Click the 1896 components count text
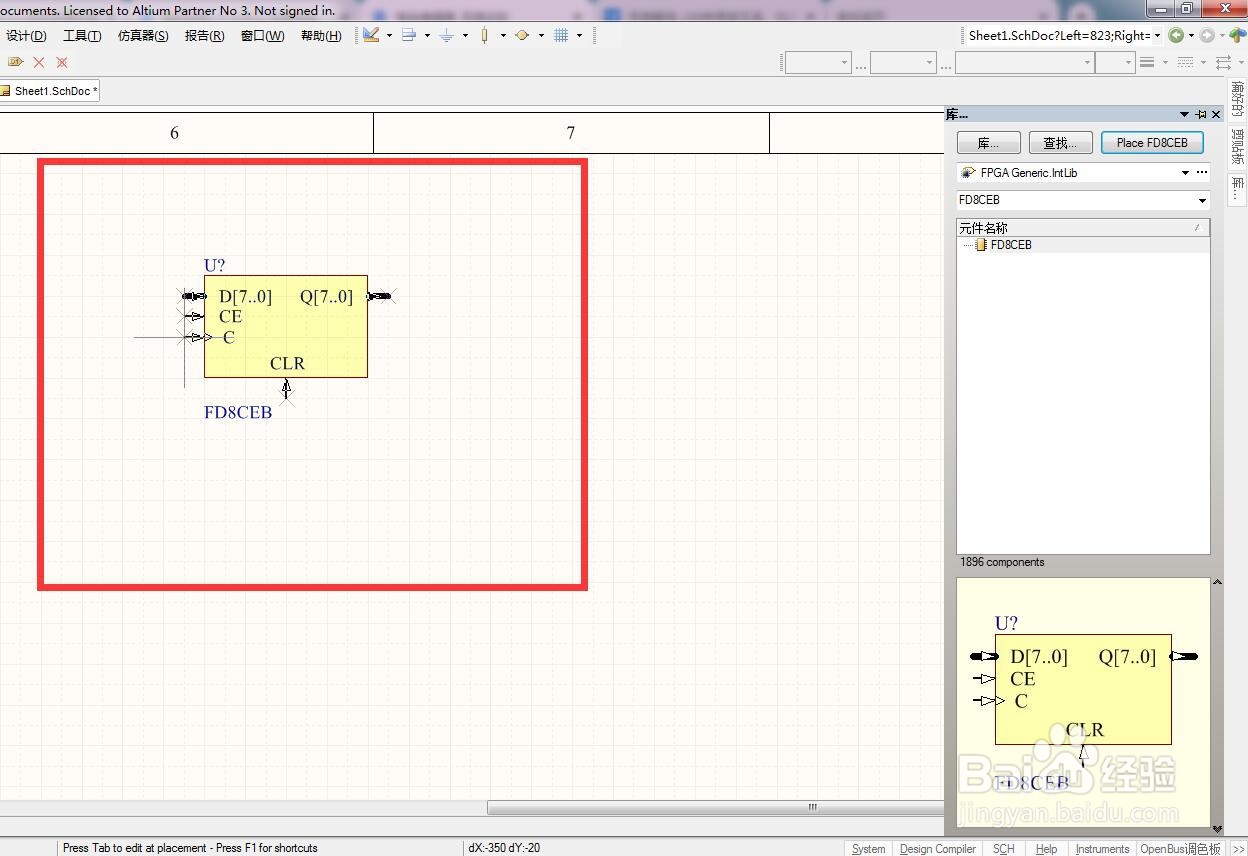This screenshot has height=856, width=1248. [x=1002, y=562]
